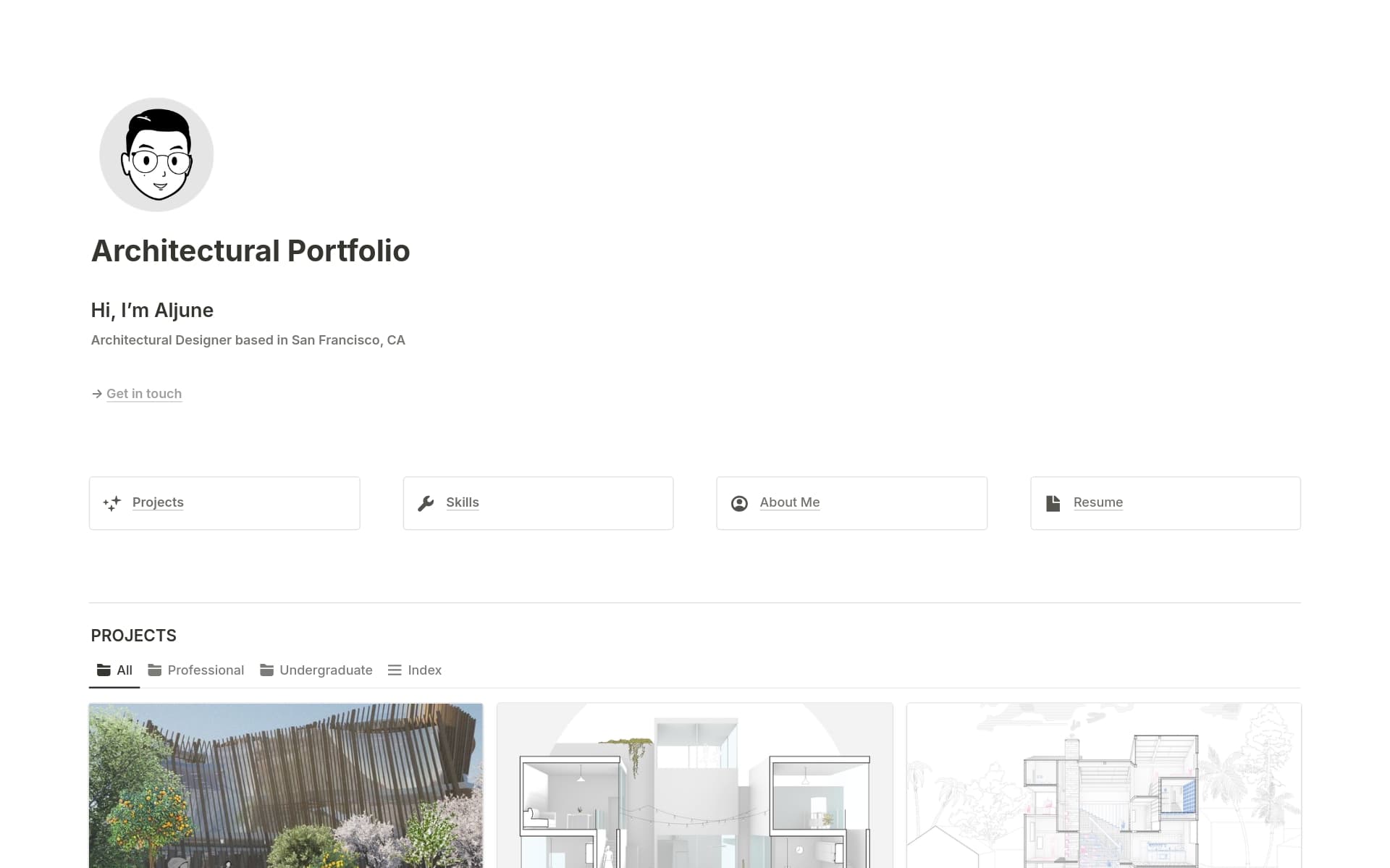Click the sparkles icon beside Projects
This screenshot has height=868, width=1390.
(x=111, y=503)
